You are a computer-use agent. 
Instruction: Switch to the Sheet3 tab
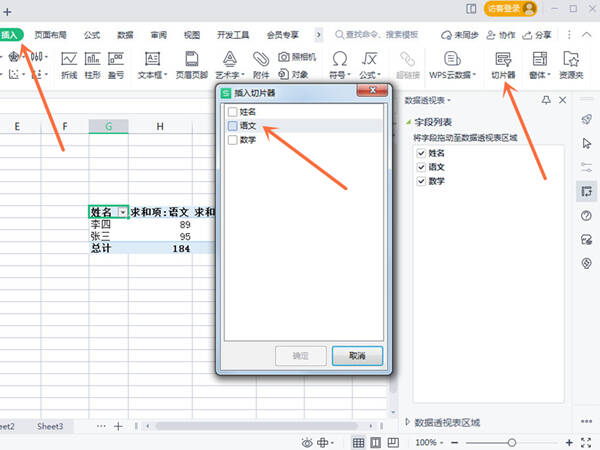click(50, 426)
